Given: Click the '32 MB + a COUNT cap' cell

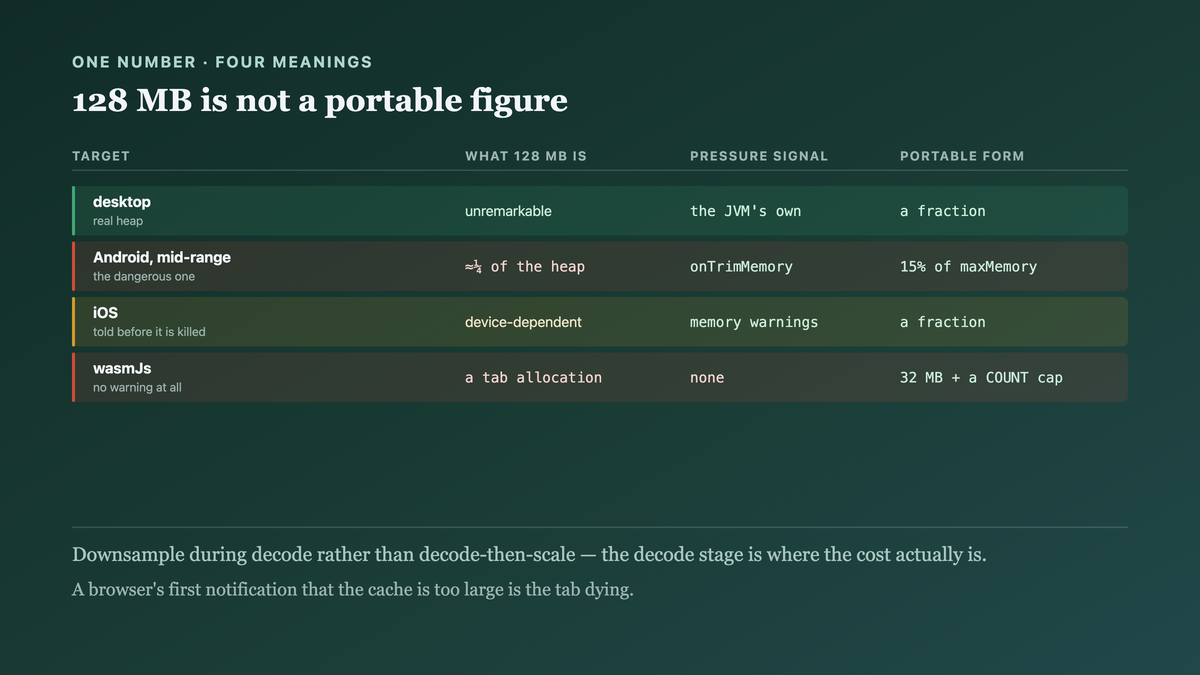Looking at the screenshot, I should click(981, 378).
